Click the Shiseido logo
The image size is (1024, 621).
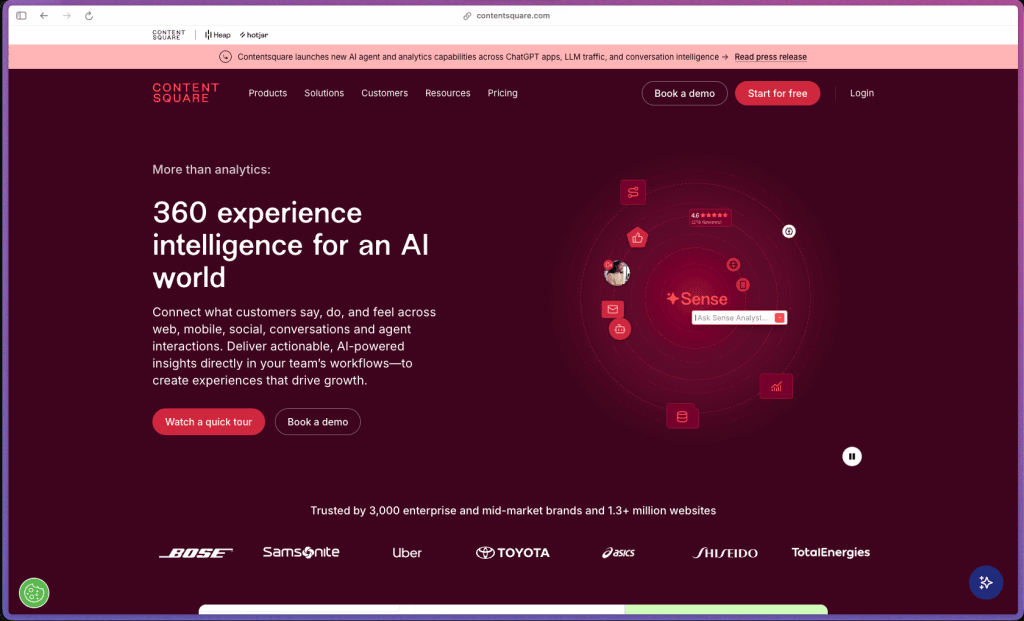(x=725, y=553)
